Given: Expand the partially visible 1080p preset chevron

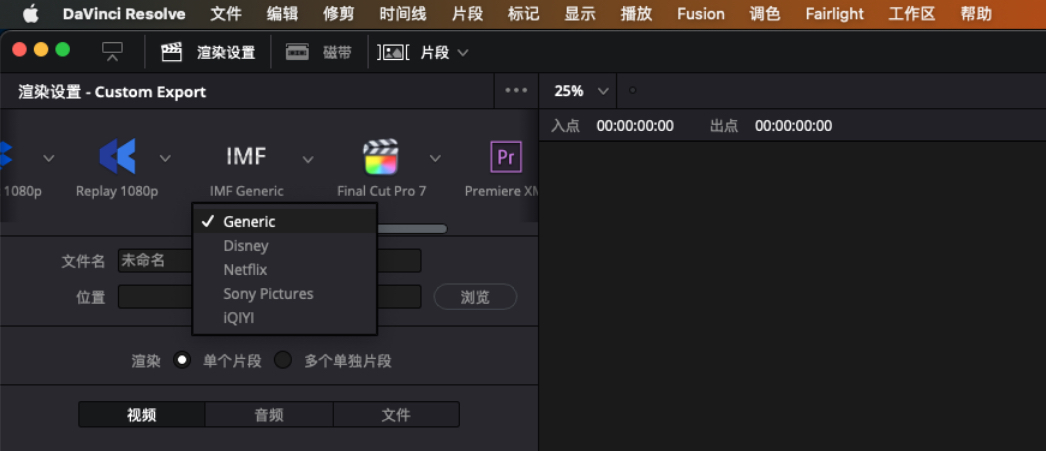Looking at the screenshot, I should pos(49,159).
